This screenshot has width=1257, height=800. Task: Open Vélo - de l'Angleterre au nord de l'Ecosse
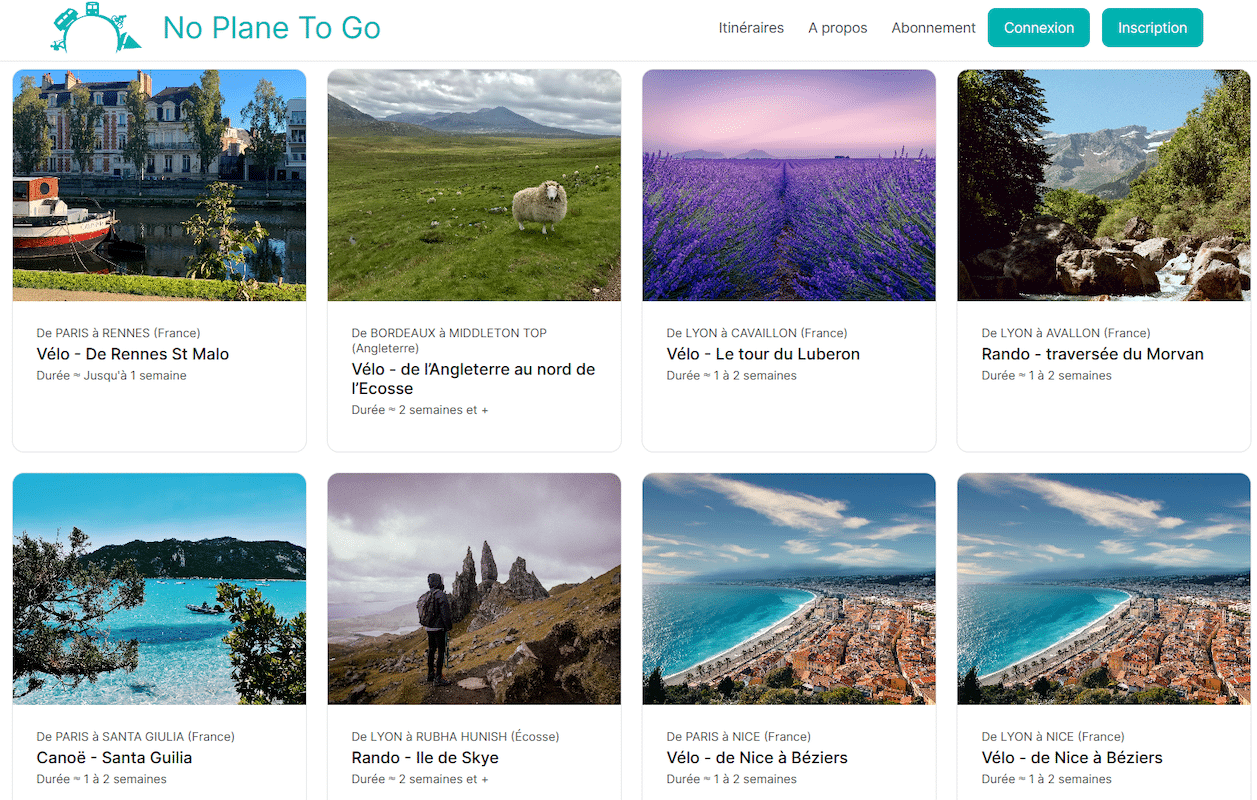[473, 379]
